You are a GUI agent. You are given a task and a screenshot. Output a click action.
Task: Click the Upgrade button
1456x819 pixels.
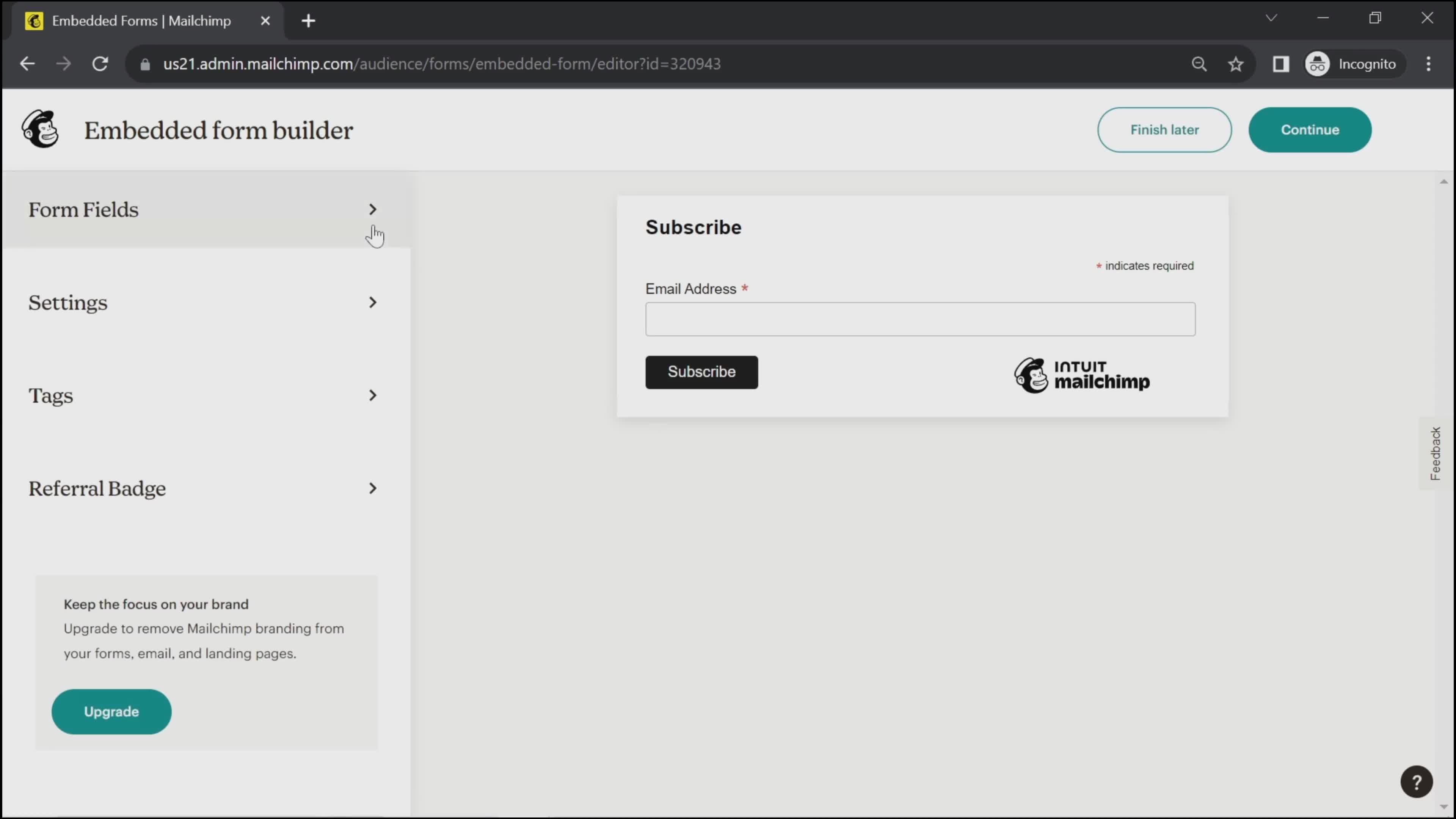(111, 712)
